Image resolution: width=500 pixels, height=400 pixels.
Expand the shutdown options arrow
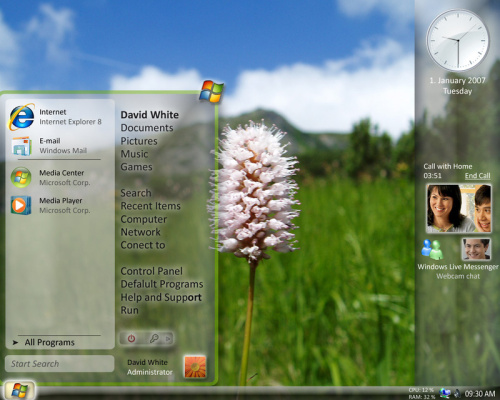tap(168, 339)
